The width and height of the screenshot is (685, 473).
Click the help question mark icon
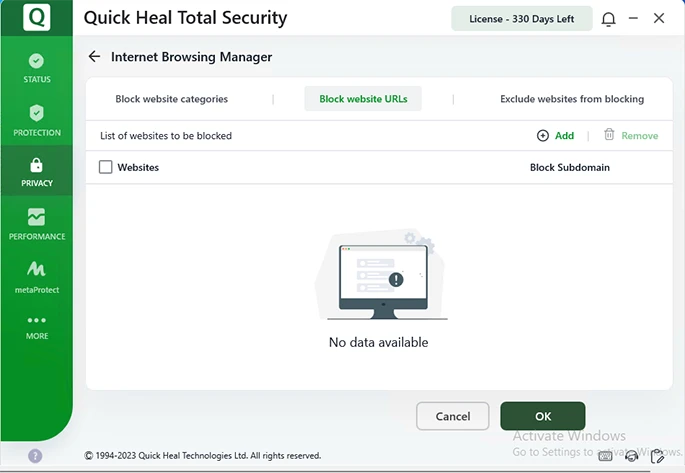pos(35,455)
